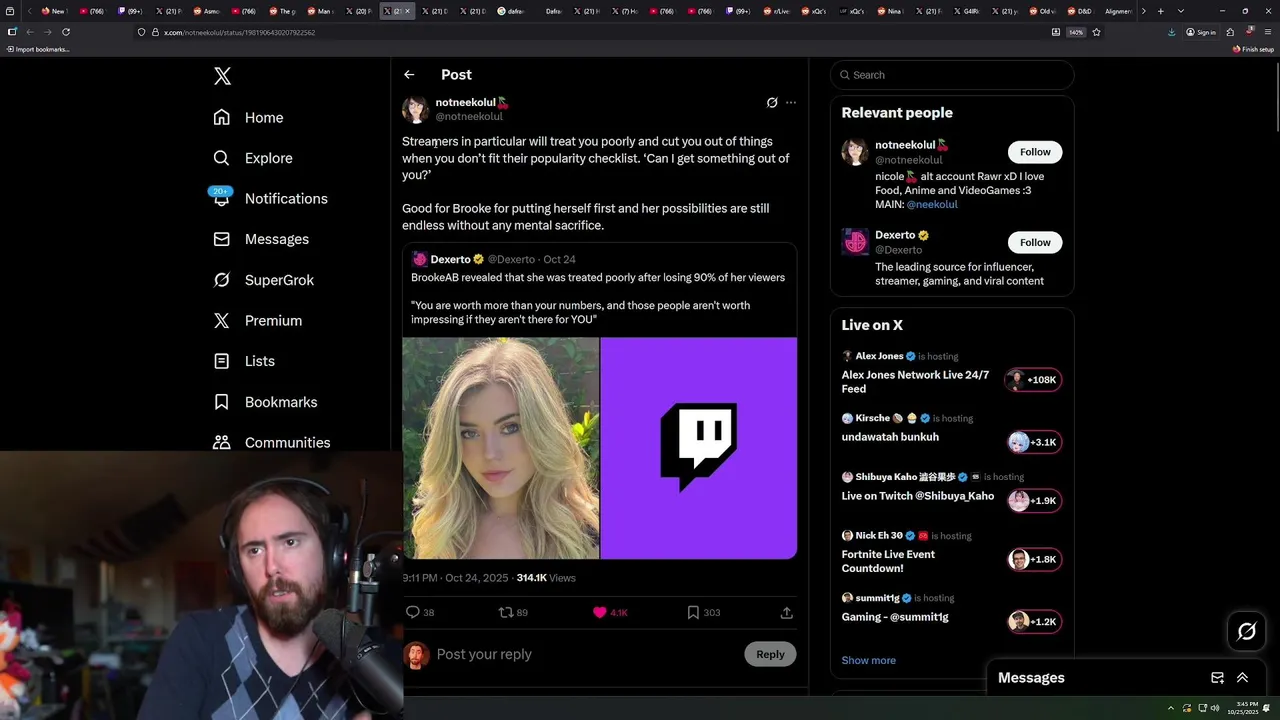This screenshot has height=720, width=1280.
Task: Click 'Import bookmarks...' in the bookmarks bar
Action: (x=38, y=49)
